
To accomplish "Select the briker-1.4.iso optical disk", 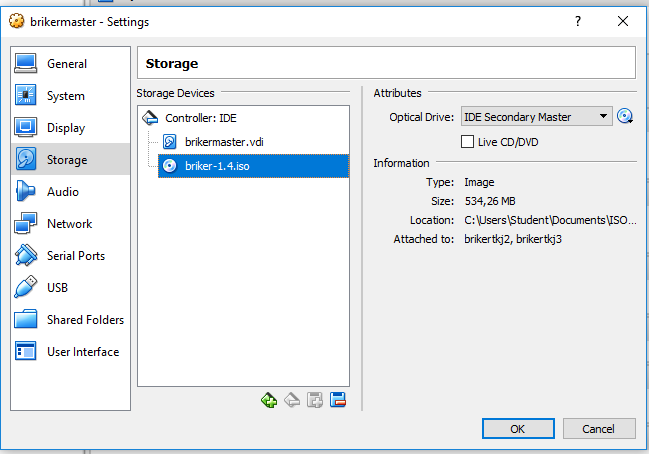I will tap(217, 166).
